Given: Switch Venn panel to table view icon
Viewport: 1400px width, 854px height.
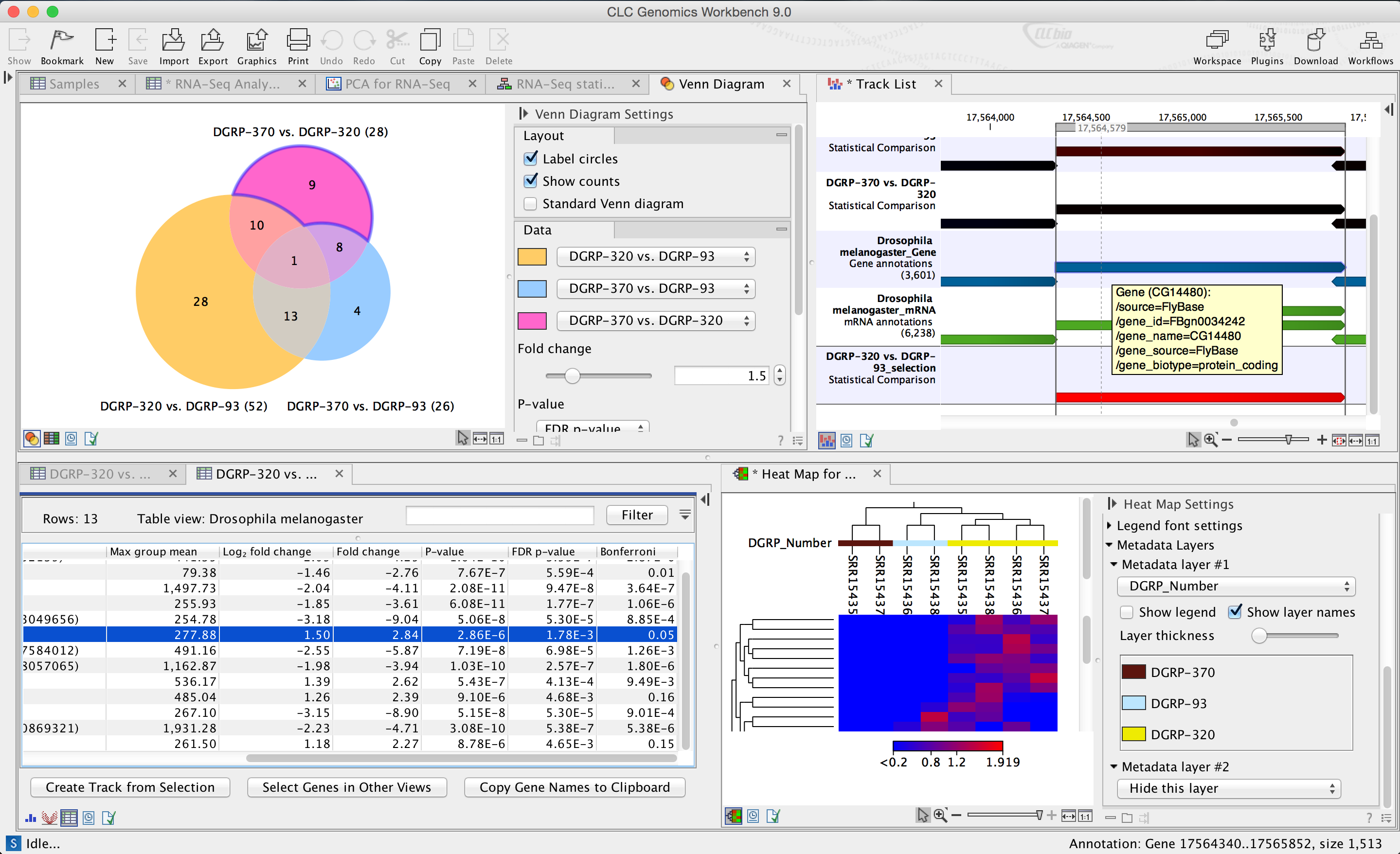Looking at the screenshot, I should (51, 439).
